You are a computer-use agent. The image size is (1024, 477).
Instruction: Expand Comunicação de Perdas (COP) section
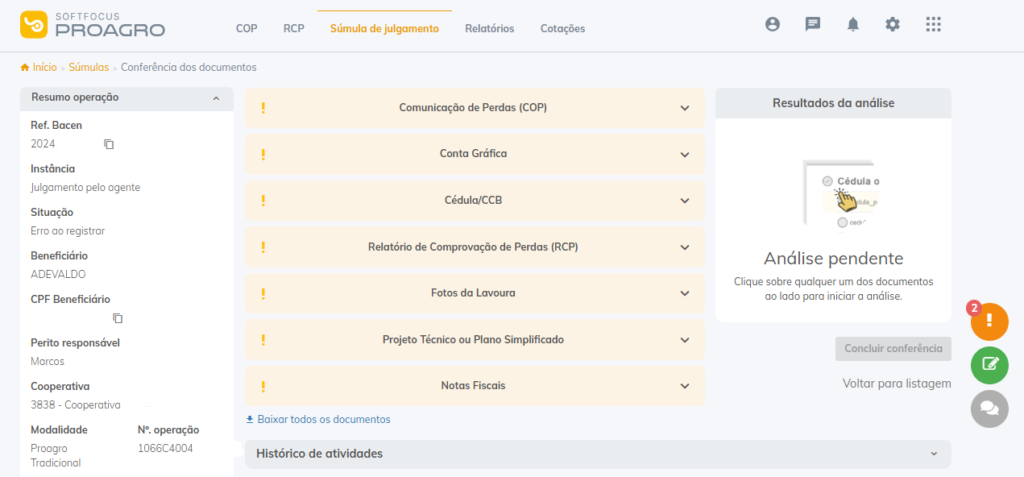pyautogui.click(x=474, y=108)
